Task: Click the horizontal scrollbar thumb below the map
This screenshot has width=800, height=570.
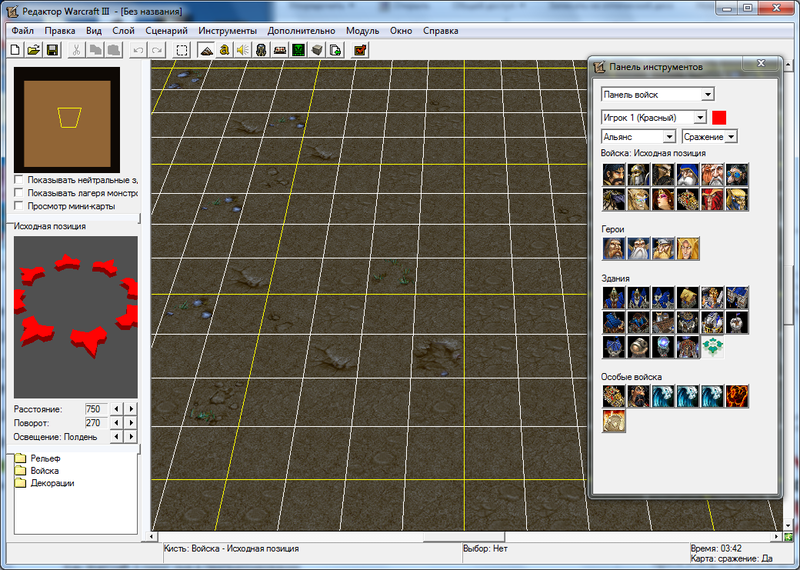Action: point(464,537)
